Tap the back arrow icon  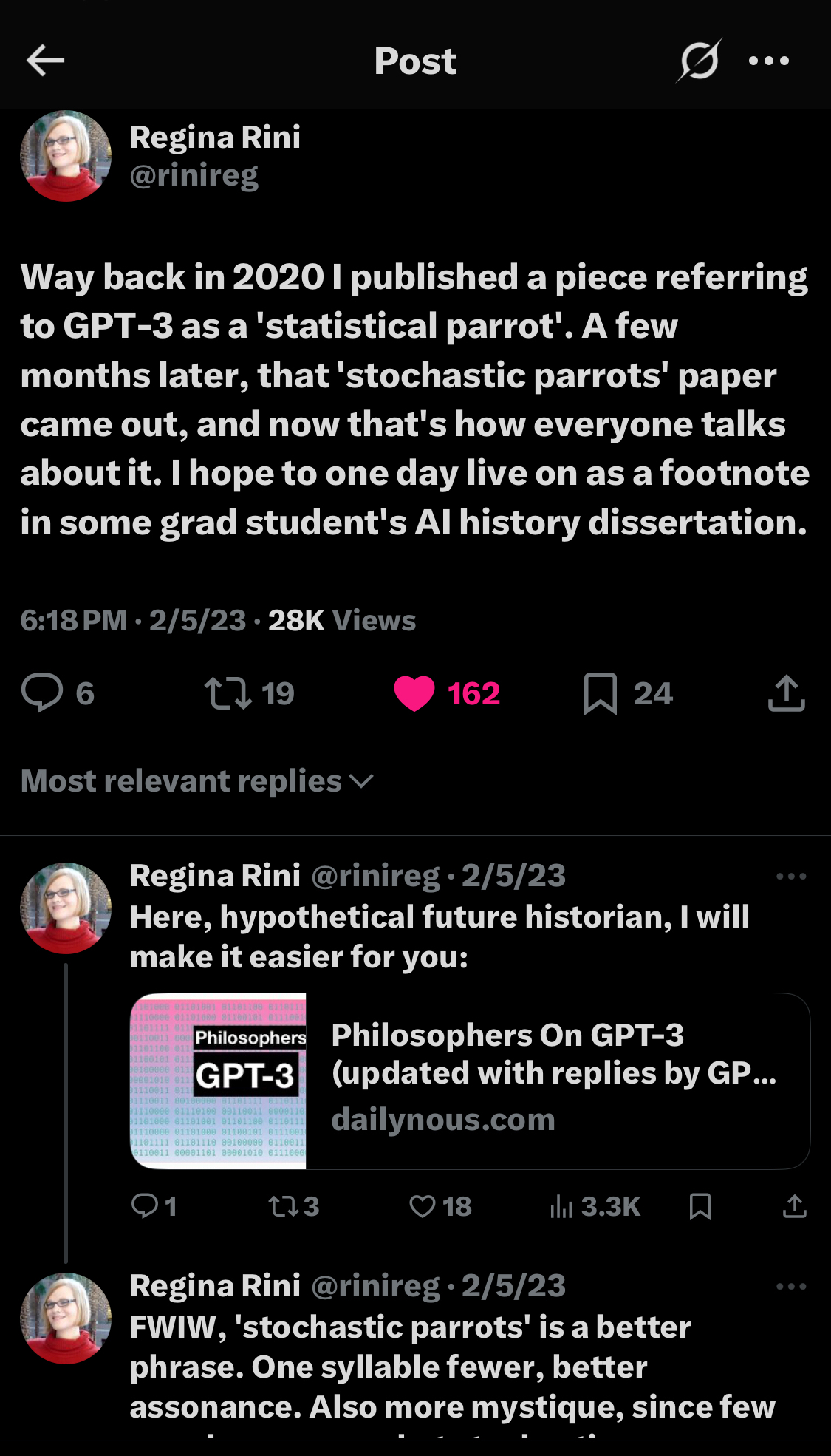46,61
